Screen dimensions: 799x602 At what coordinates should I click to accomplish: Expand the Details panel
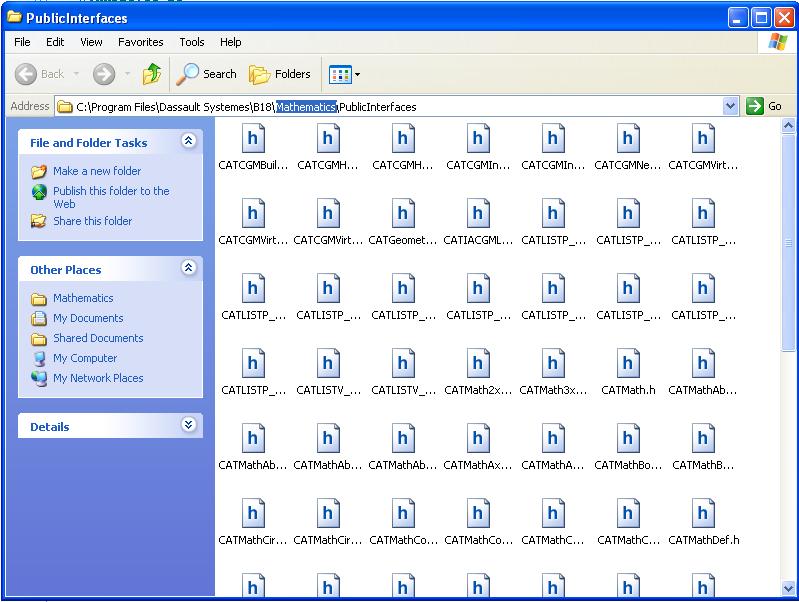189,424
